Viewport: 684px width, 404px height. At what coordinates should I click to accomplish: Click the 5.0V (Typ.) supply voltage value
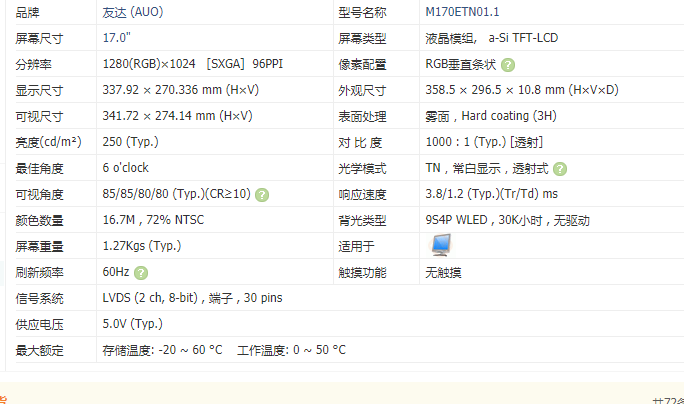tap(132, 324)
